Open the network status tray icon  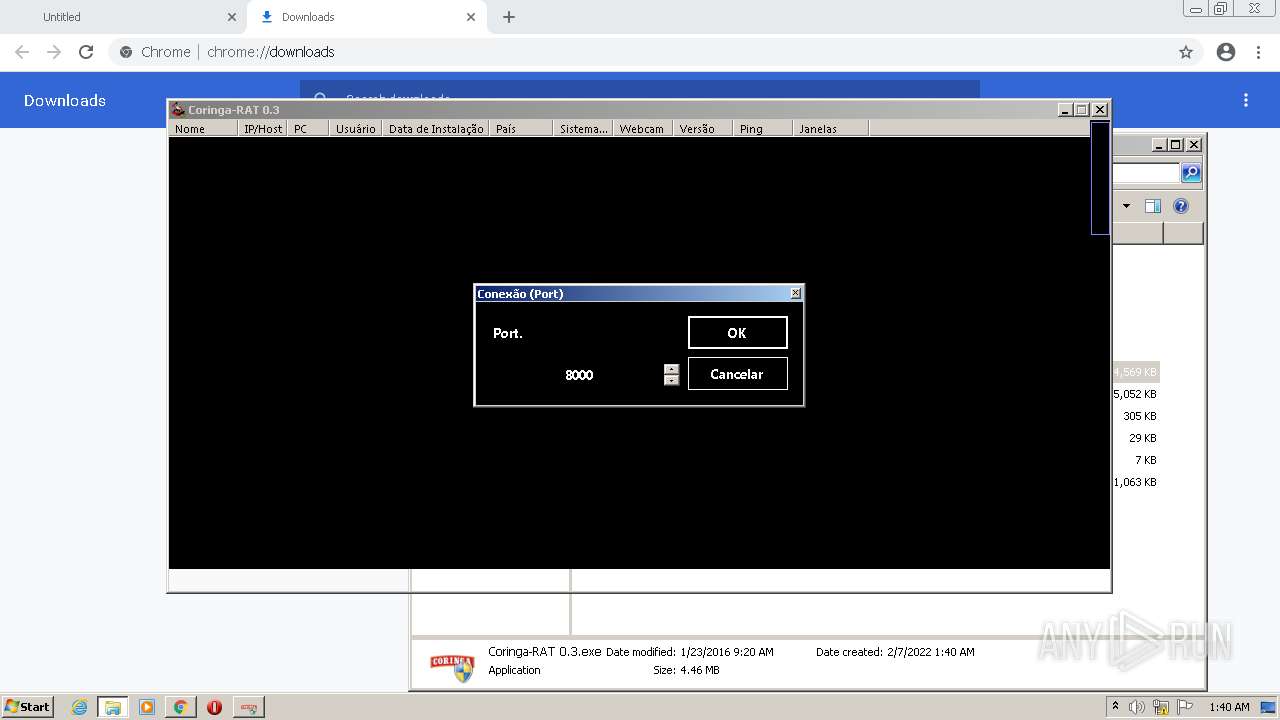click(1161, 707)
